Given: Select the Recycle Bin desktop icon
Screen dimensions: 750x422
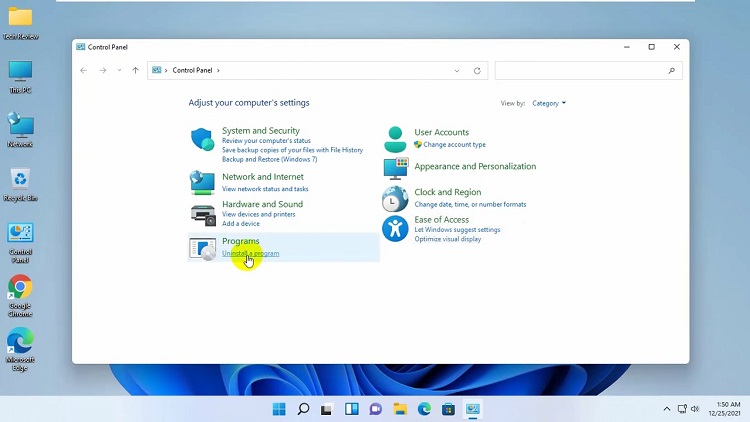Looking at the screenshot, I should [x=20, y=185].
